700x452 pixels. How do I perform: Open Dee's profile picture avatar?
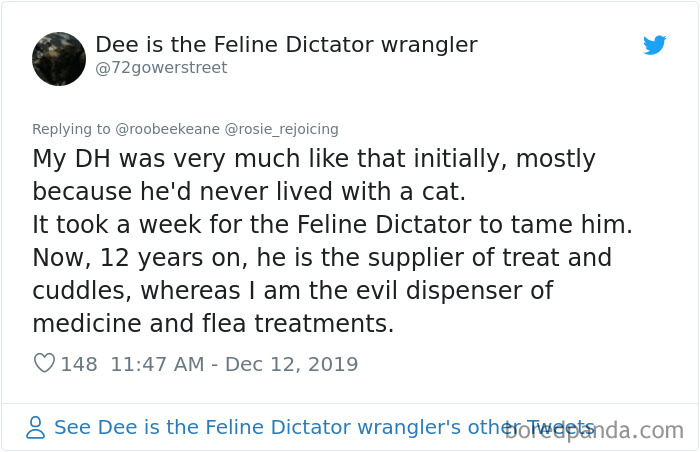[58, 57]
